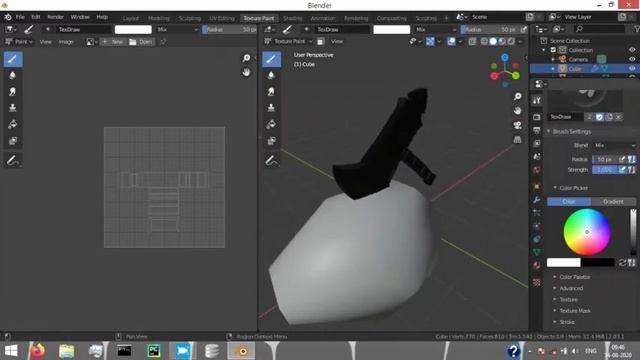Select the Mask tool in 3D viewport toolbar

point(271,141)
